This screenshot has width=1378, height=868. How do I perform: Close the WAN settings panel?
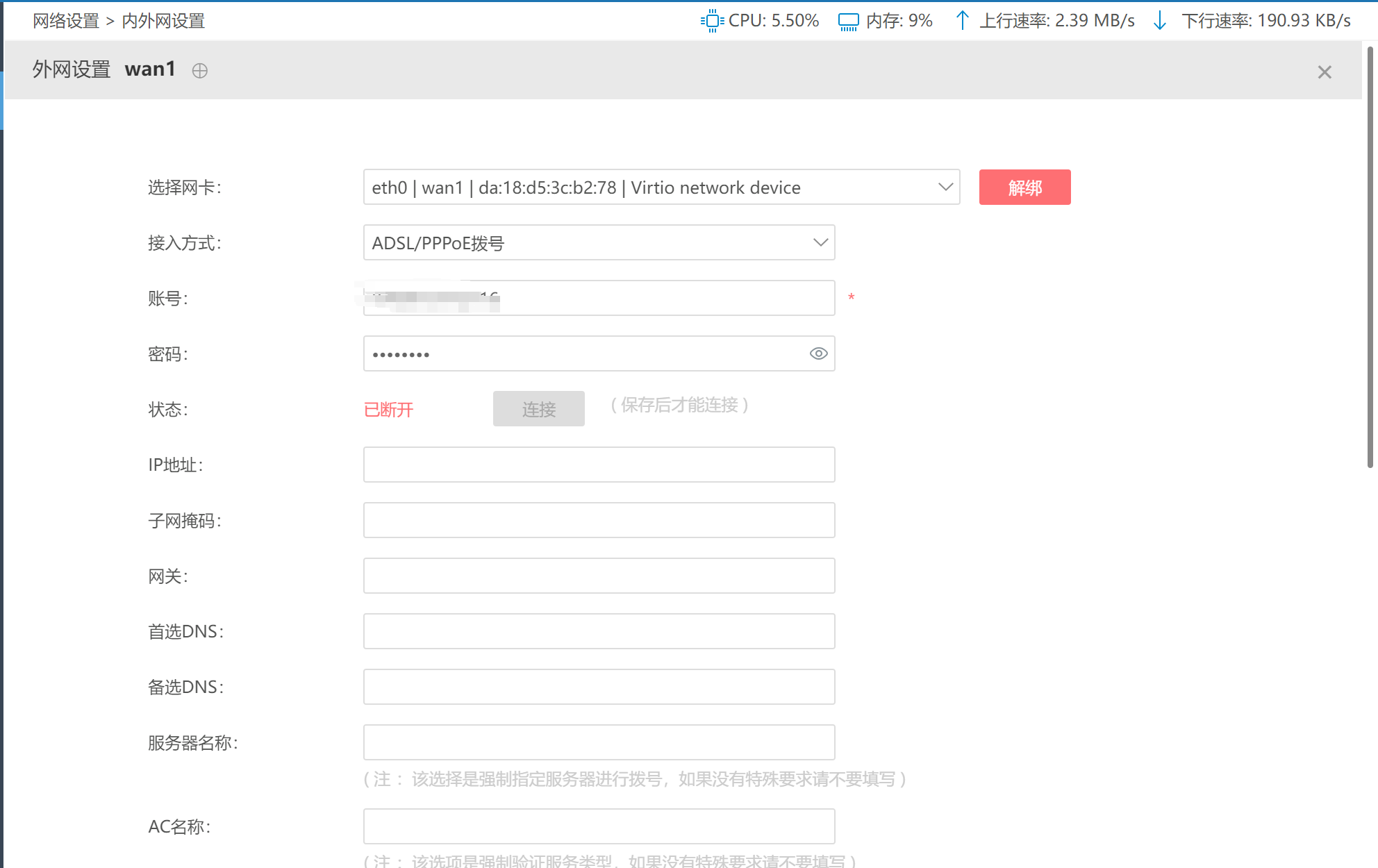coord(1325,72)
